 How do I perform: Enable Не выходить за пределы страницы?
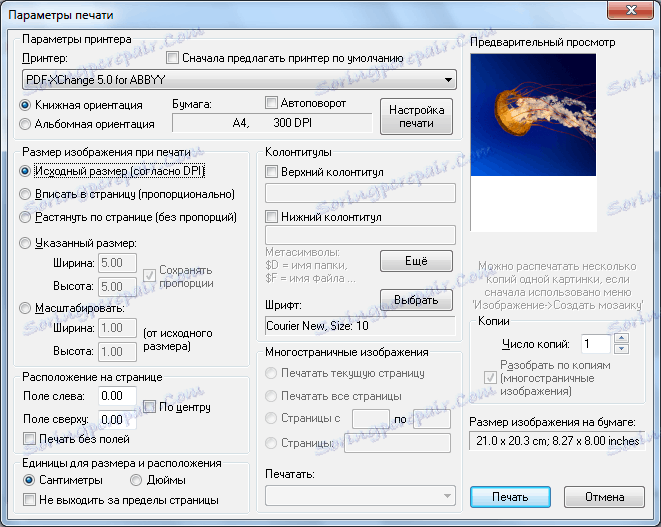(x=30, y=500)
